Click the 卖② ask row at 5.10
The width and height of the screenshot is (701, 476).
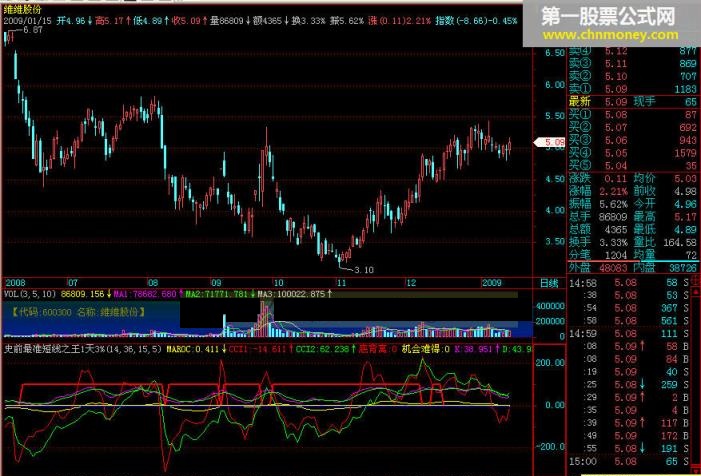point(632,76)
